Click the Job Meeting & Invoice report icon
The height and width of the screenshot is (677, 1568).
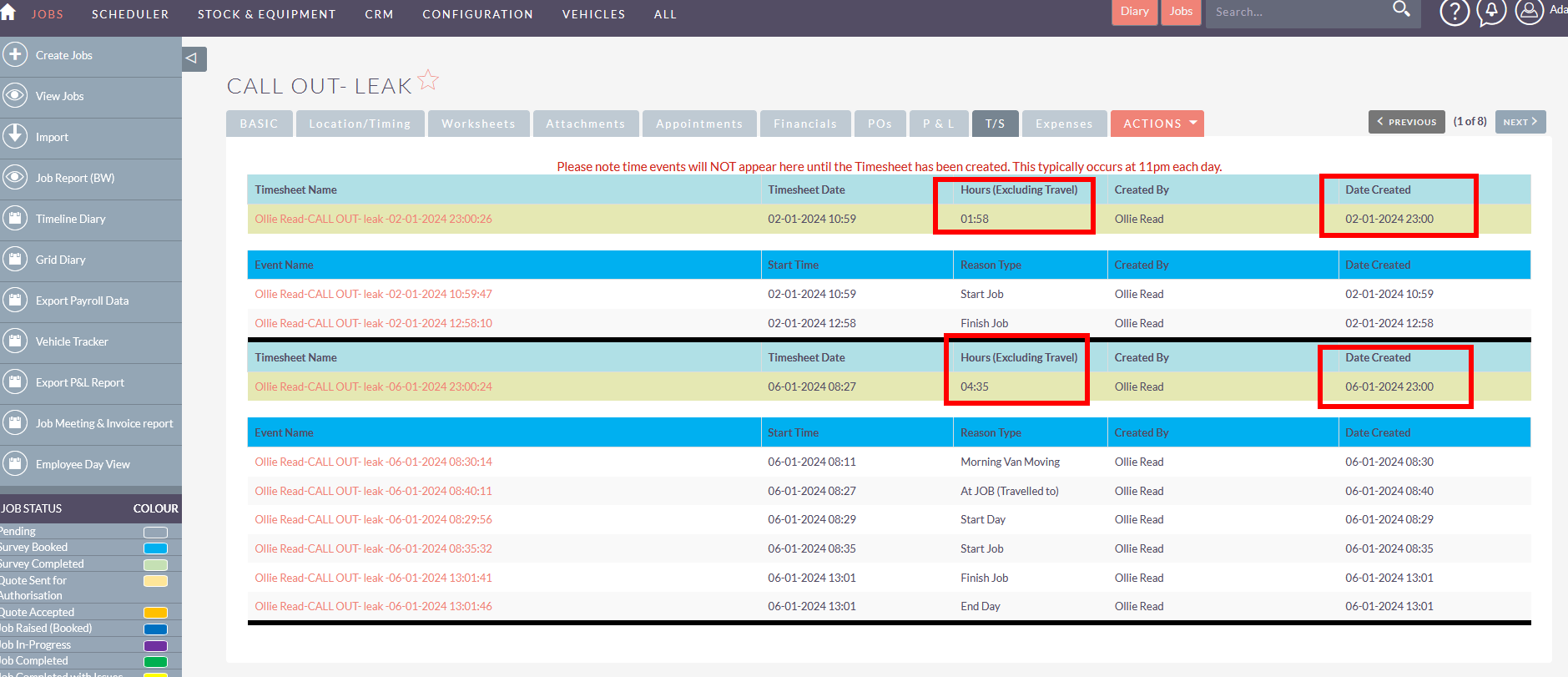click(15, 423)
